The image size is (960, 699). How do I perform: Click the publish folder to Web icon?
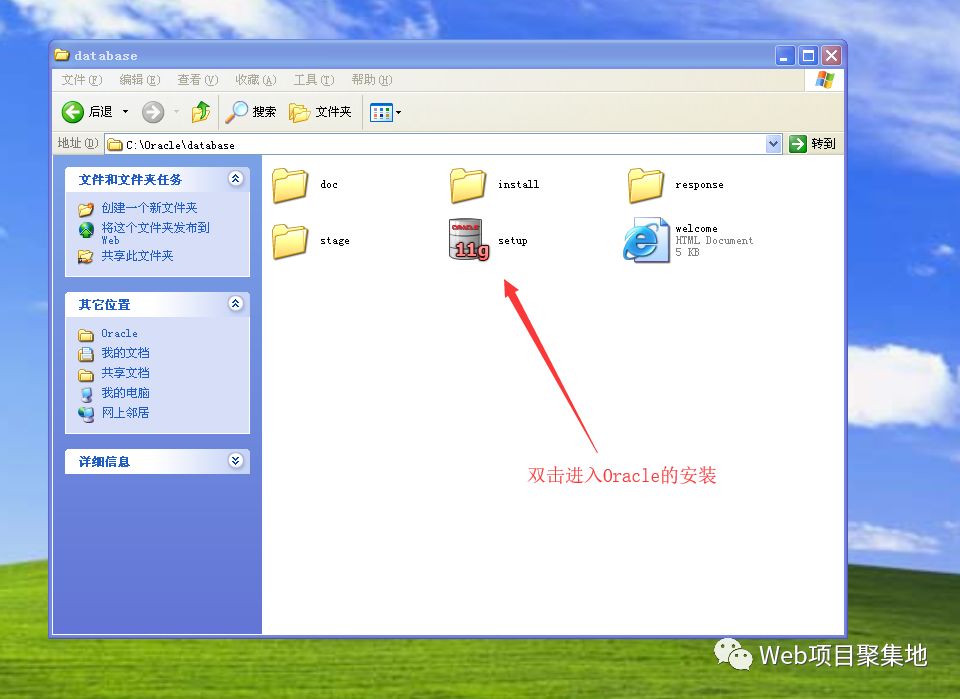(x=86, y=230)
